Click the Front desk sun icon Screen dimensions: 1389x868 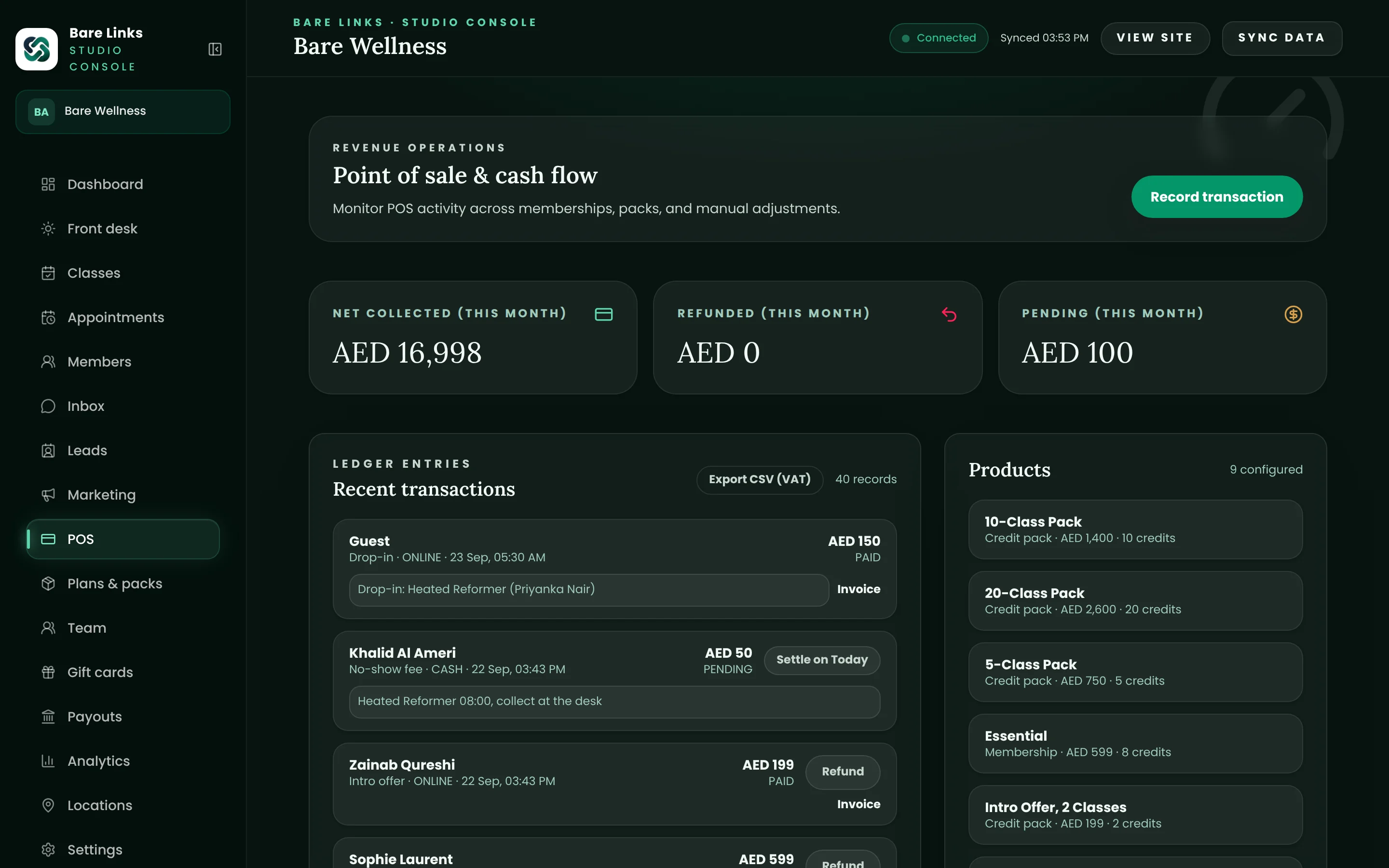point(48,229)
